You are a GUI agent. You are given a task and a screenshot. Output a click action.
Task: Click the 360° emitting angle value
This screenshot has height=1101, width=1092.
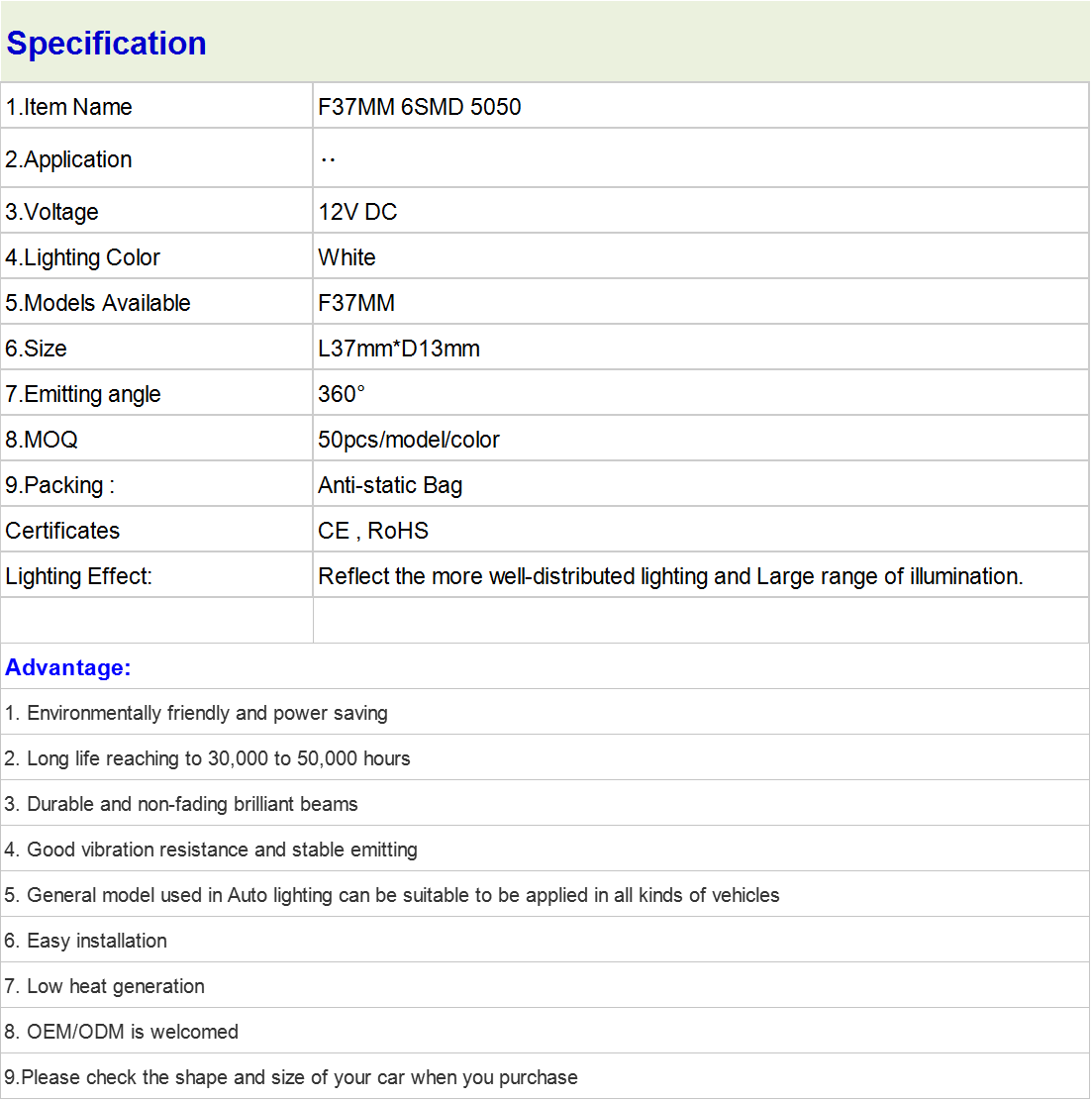[x=342, y=393]
